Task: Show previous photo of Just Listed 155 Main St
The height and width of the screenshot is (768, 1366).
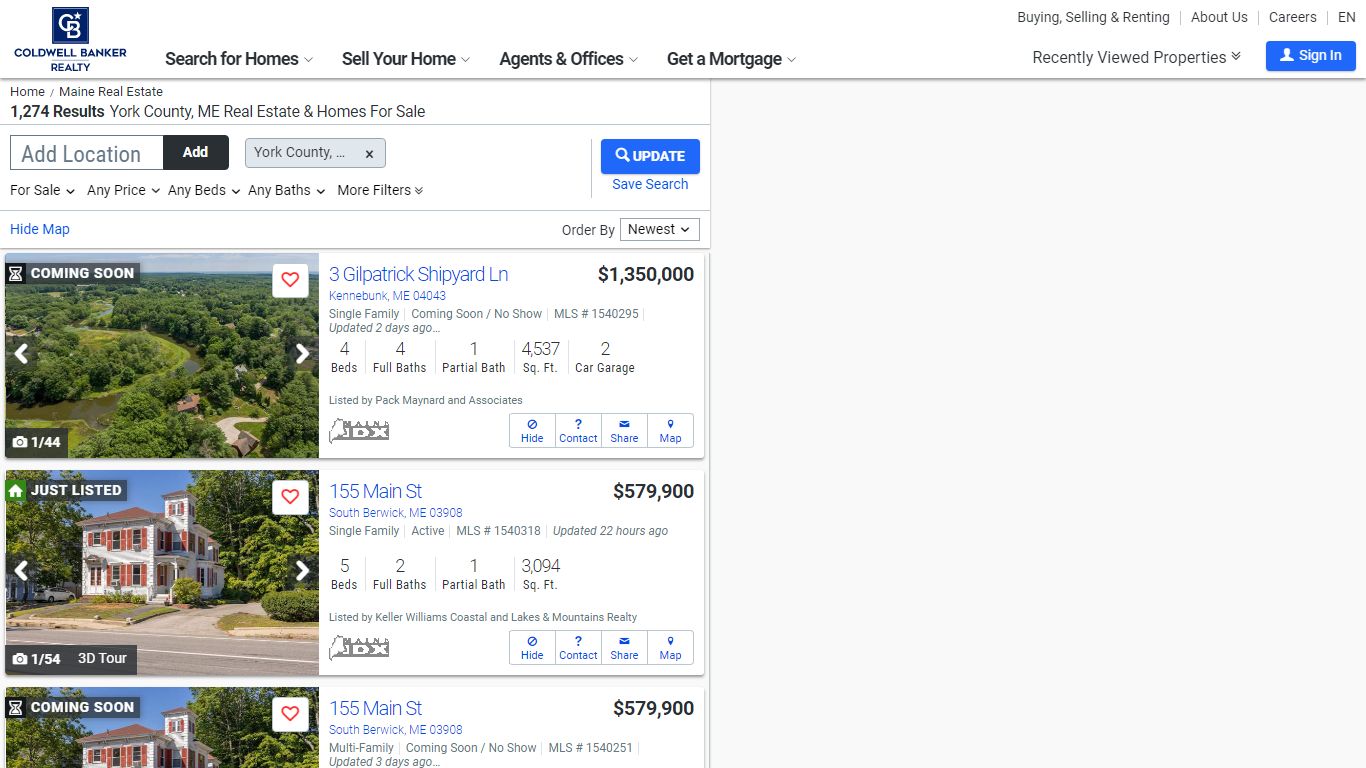Action: pos(21,570)
